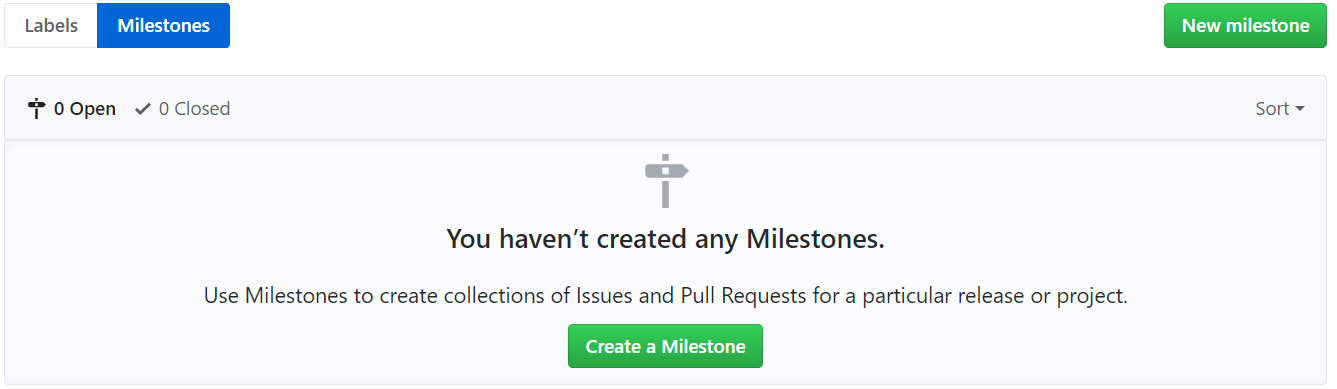
Task: Show the 0 Closed milestones list
Action: pyautogui.click(x=183, y=109)
